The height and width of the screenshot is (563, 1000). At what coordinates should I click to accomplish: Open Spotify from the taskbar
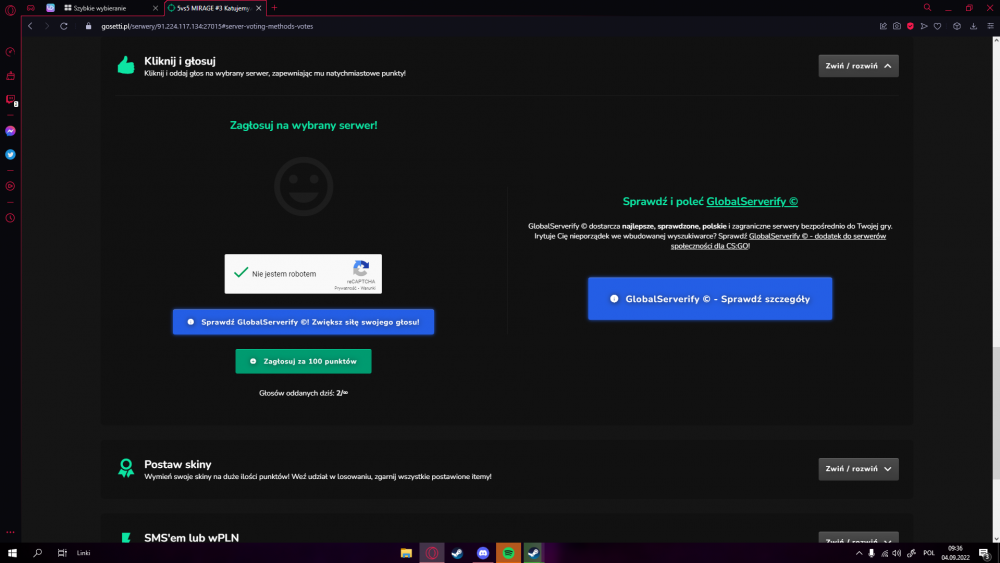tap(508, 553)
